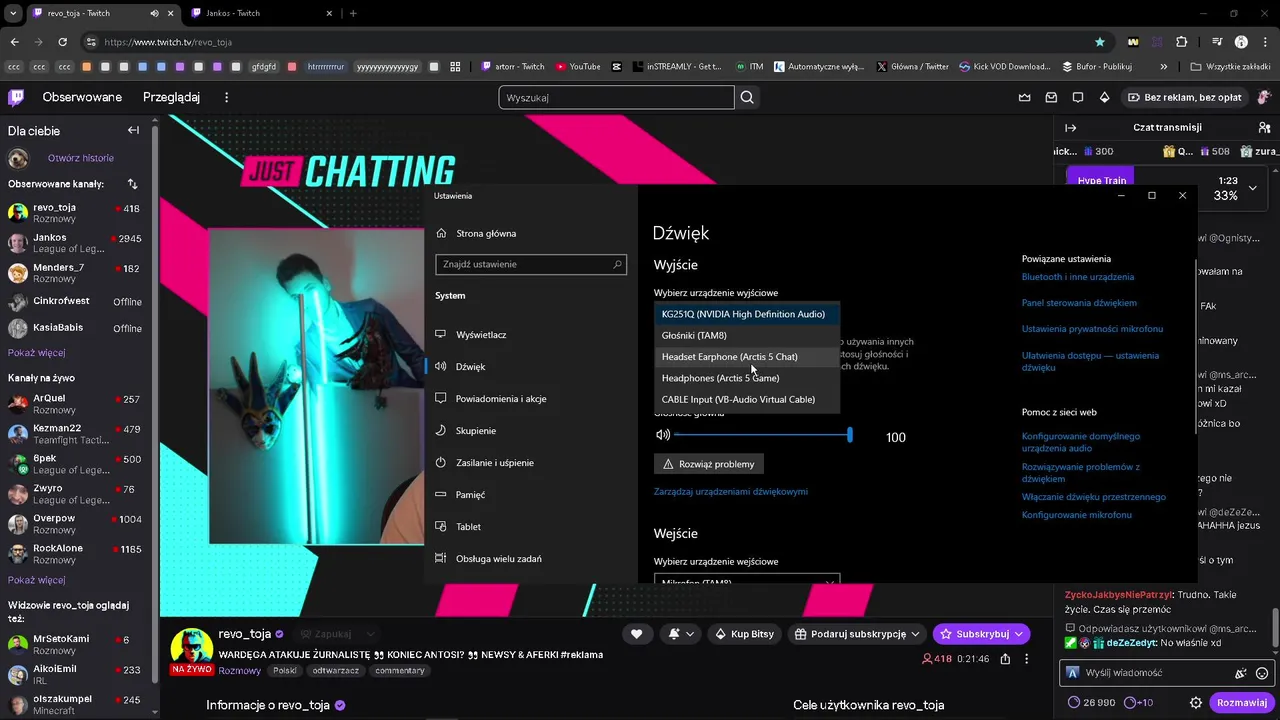Click the heart follow button
1280x720 pixels.
636,634
